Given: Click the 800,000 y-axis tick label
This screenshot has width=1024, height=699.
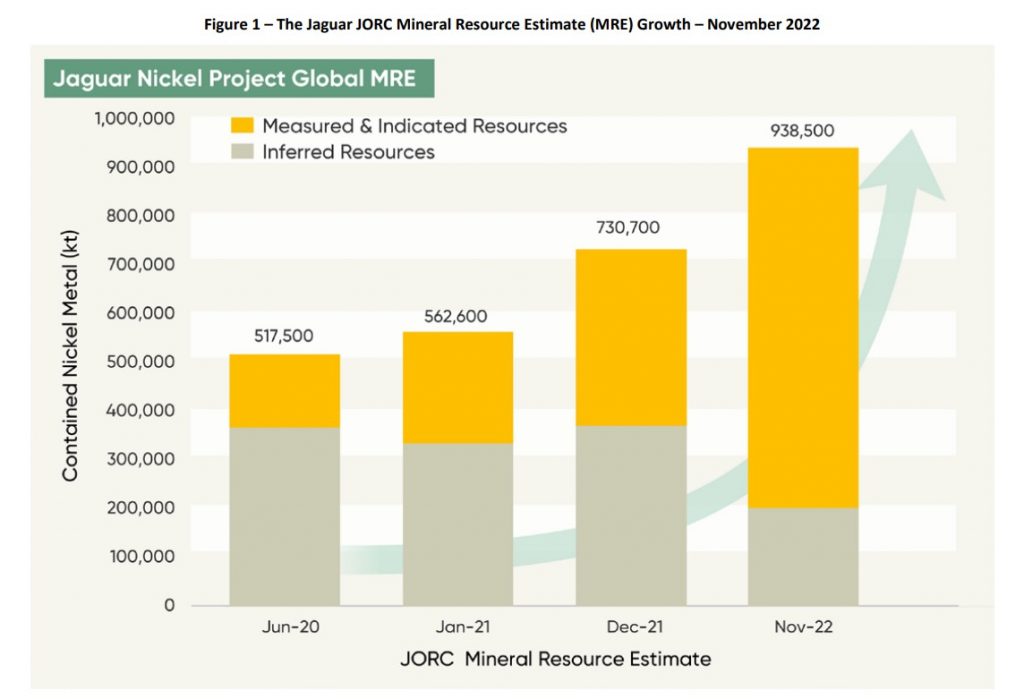Looking at the screenshot, I should [x=140, y=216].
